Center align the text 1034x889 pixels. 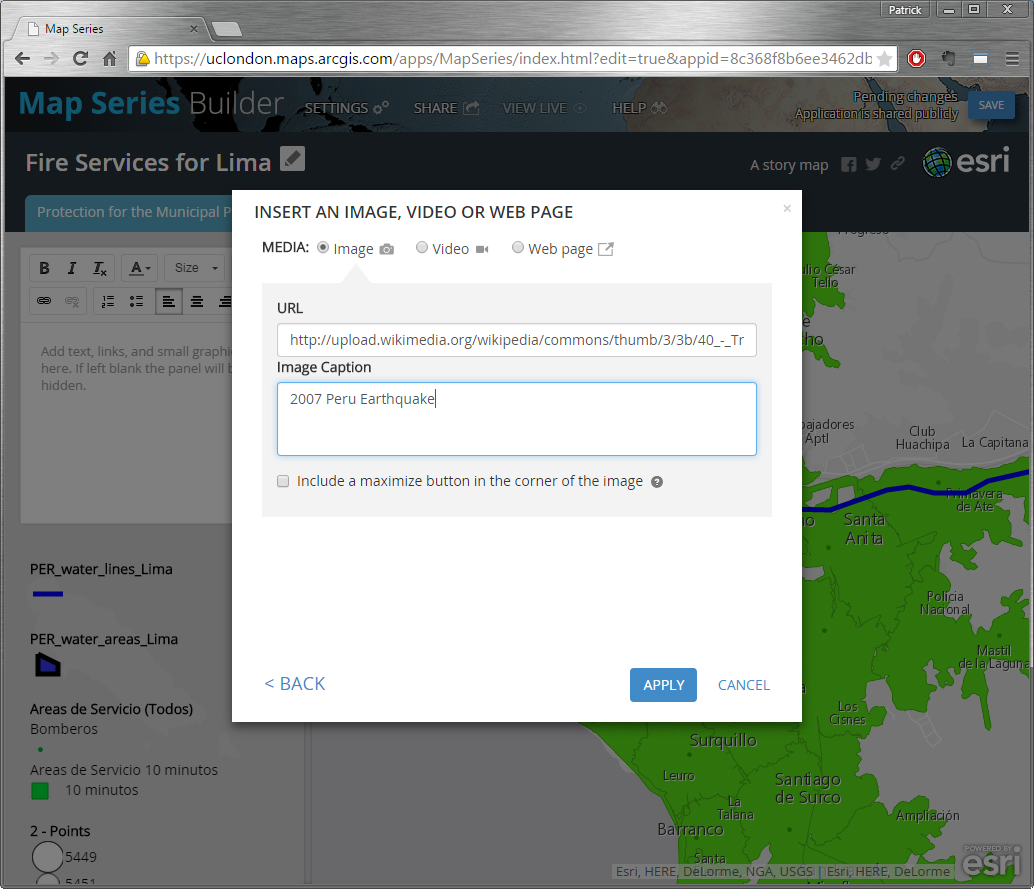click(197, 300)
